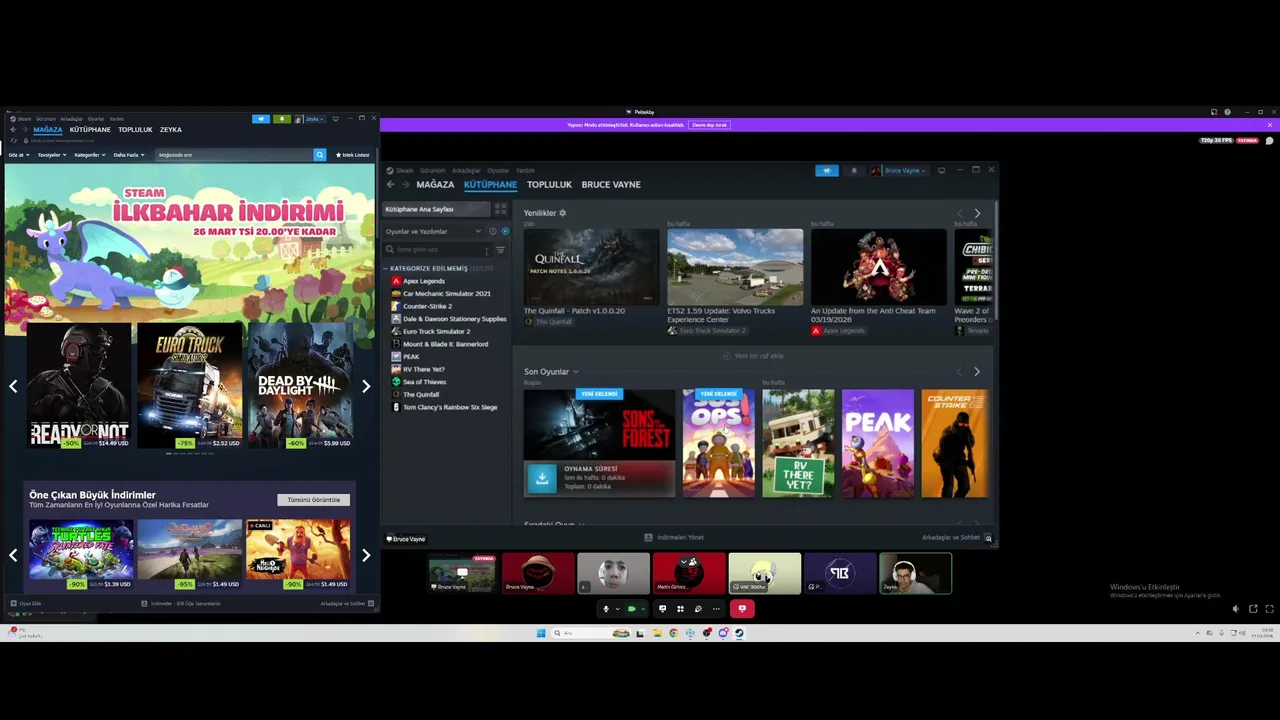
Task: Click the red leave-call button
Action: tap(742, 608)
